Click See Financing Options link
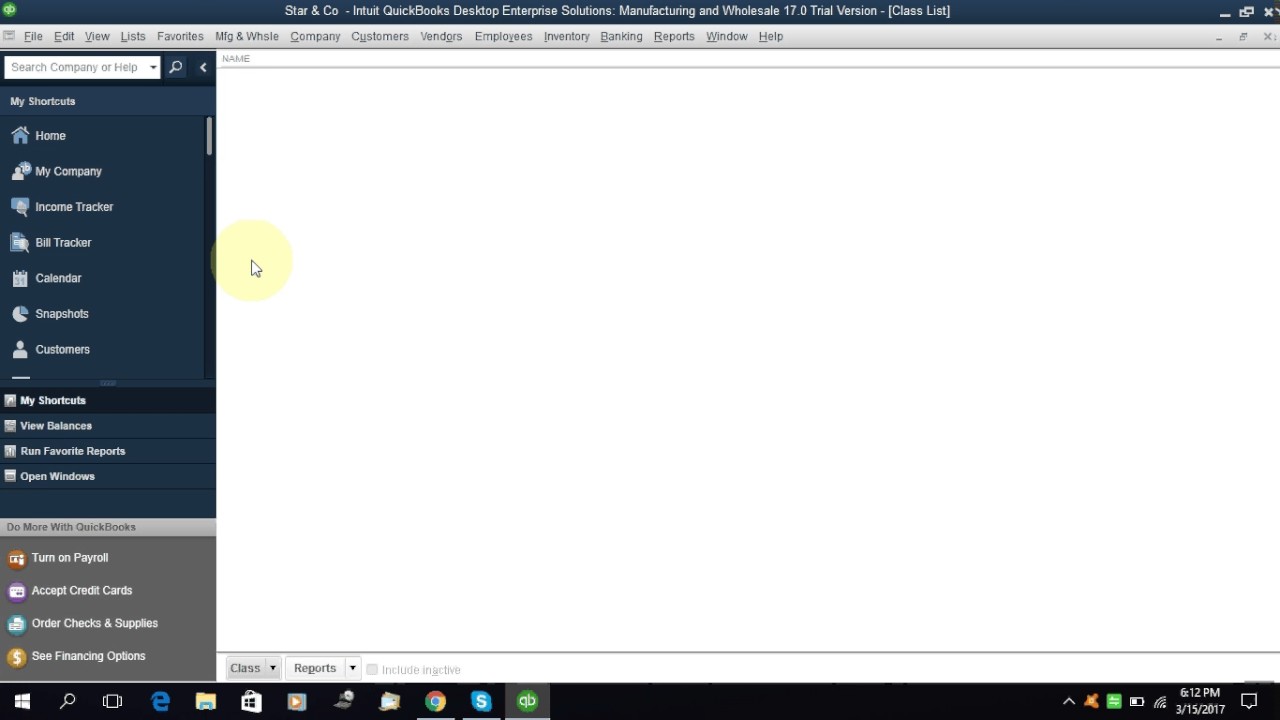Screen dimensions: 1280x720 click(x=89, y=657)
